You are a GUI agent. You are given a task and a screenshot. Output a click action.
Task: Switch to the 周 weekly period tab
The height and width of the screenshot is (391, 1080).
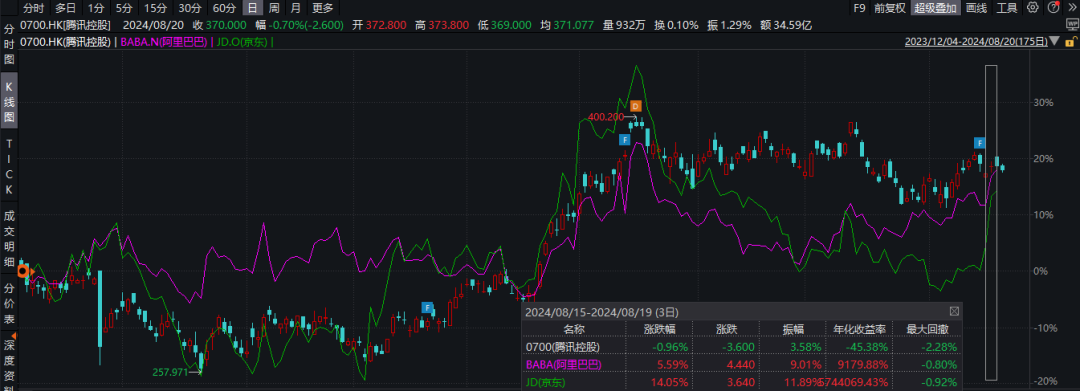274,8
